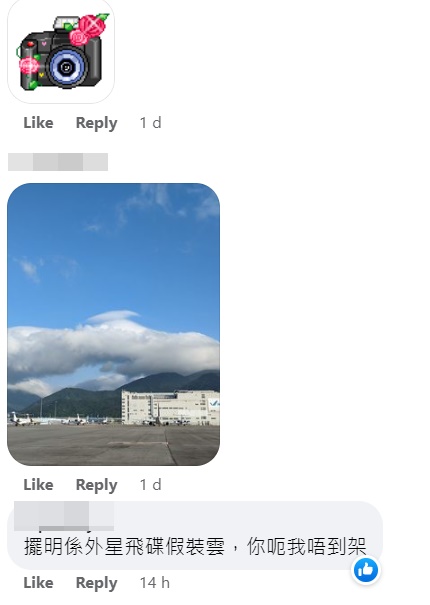430x605 pixels.
Task: Open the 1 d timestamp below the sticker
Action: pyautogui.click(x=151, y=123)
